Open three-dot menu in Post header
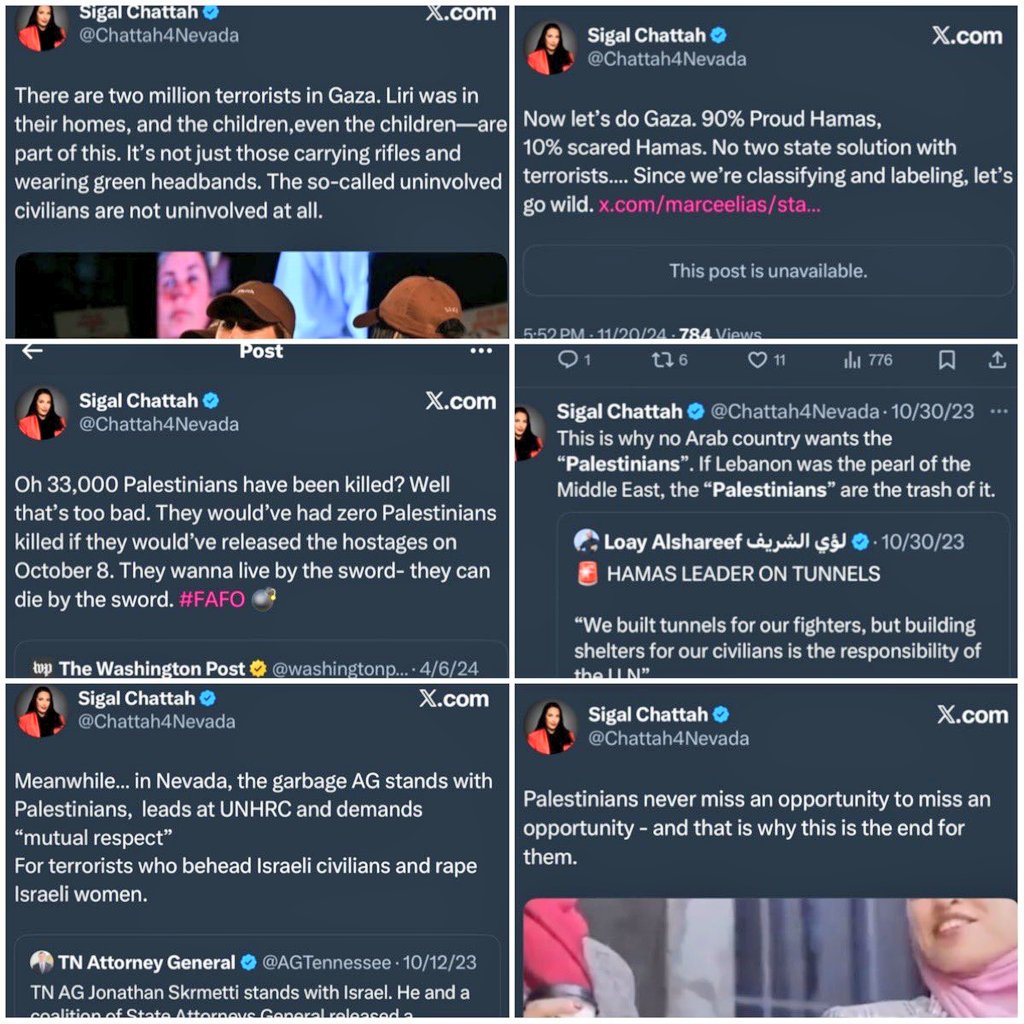1024x1024 pixels. coord(481,351)
